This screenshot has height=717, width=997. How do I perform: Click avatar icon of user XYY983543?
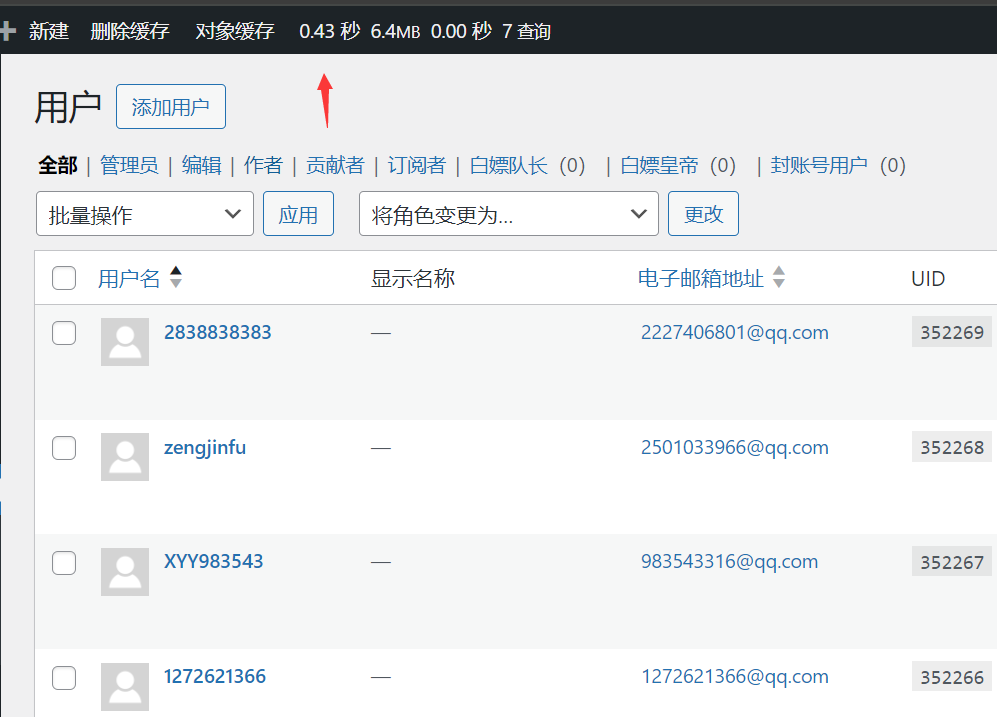coord(125,572)
